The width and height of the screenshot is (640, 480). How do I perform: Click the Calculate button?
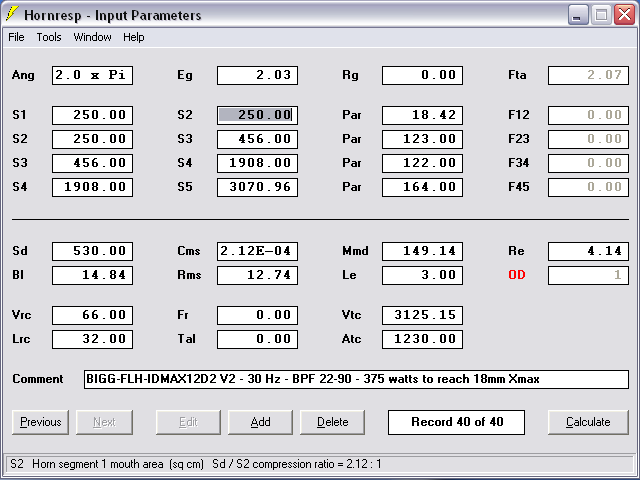pos(588,422)
